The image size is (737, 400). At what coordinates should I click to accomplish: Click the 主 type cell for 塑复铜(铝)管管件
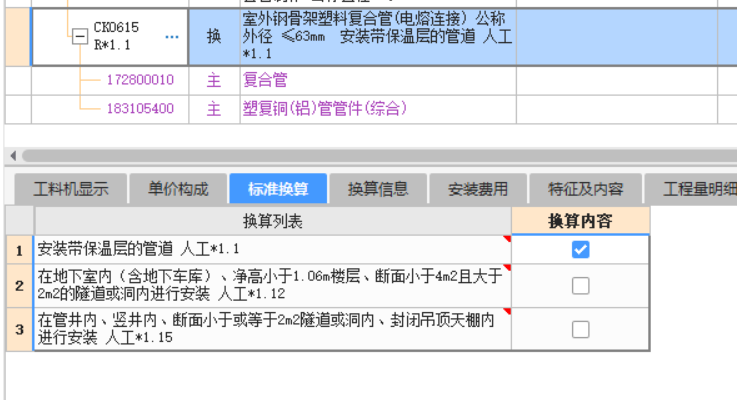click(x=214, y=109)
